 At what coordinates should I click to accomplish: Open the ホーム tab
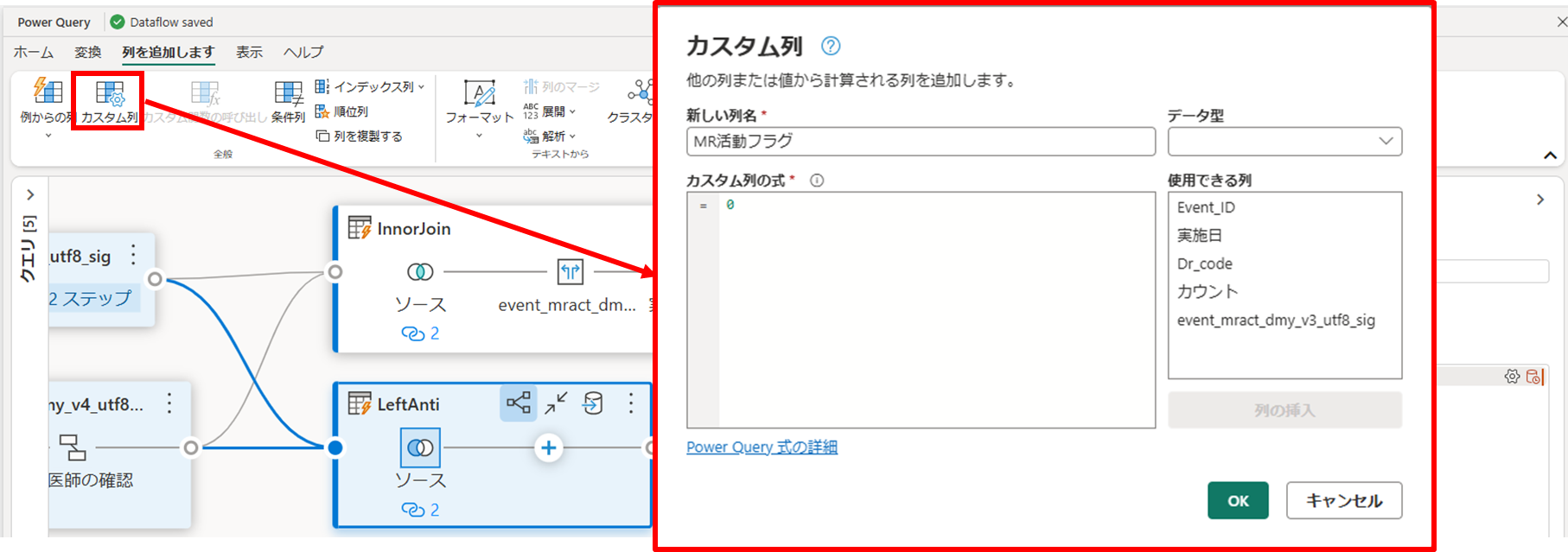pos(34,53)
